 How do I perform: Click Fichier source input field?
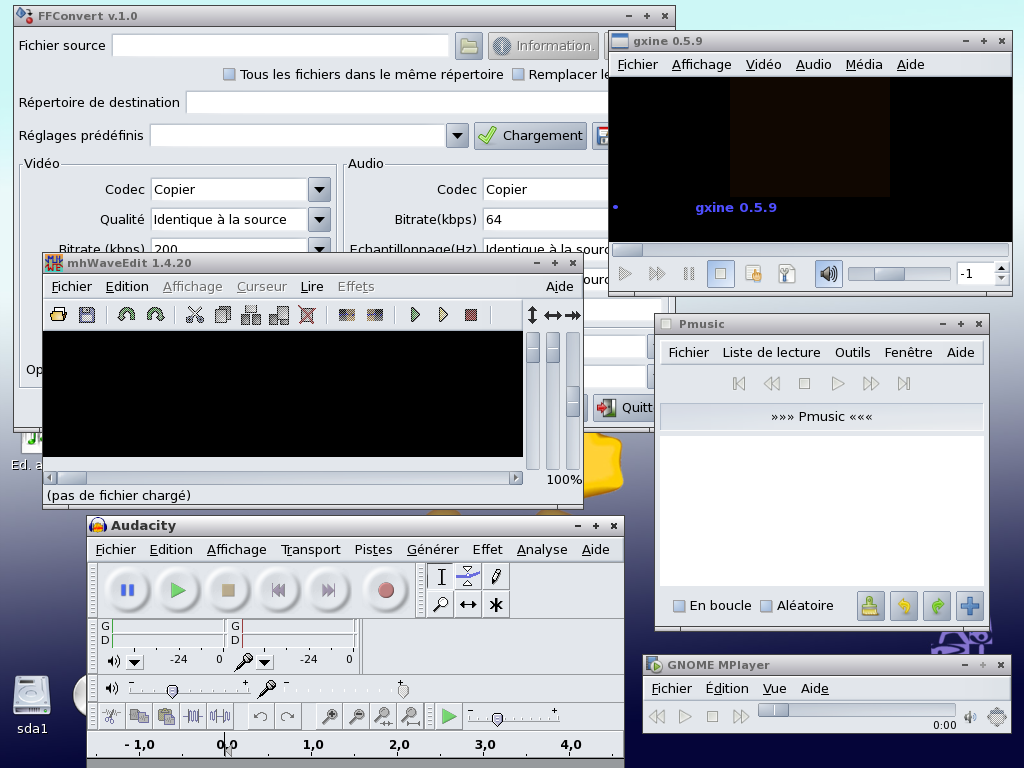click(281, 46)
